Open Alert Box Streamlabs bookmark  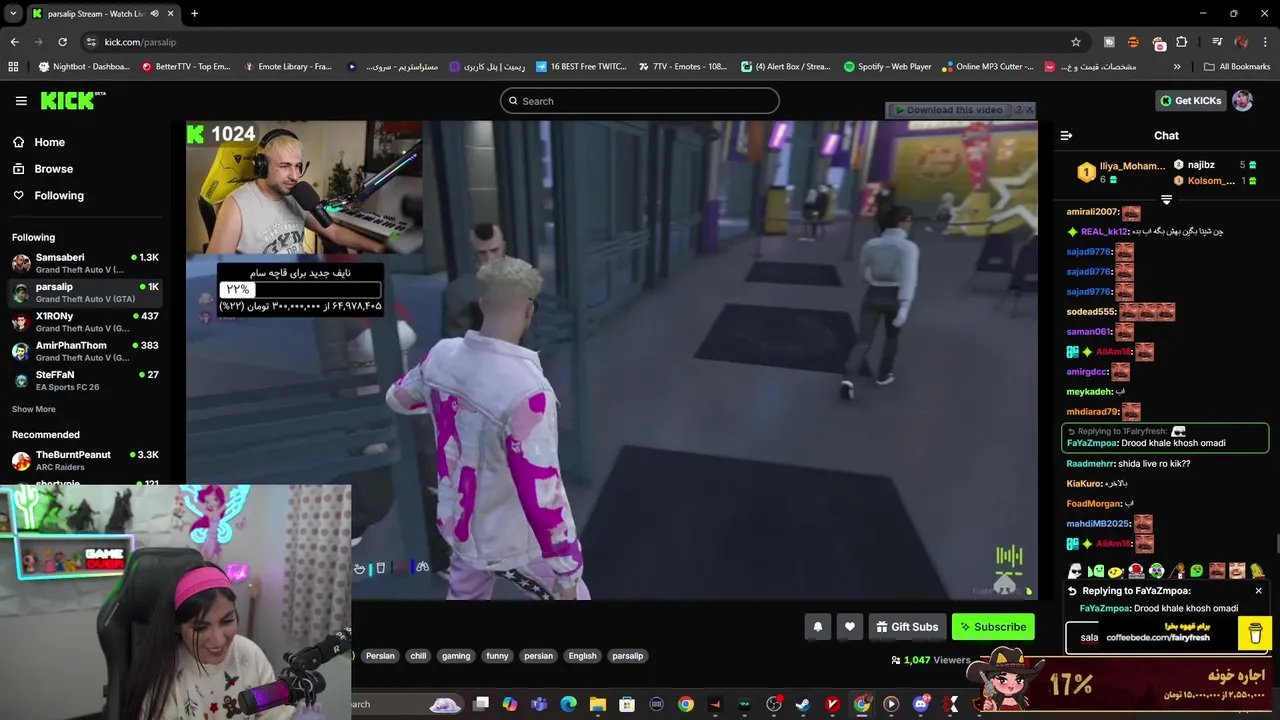coord(786,67)
